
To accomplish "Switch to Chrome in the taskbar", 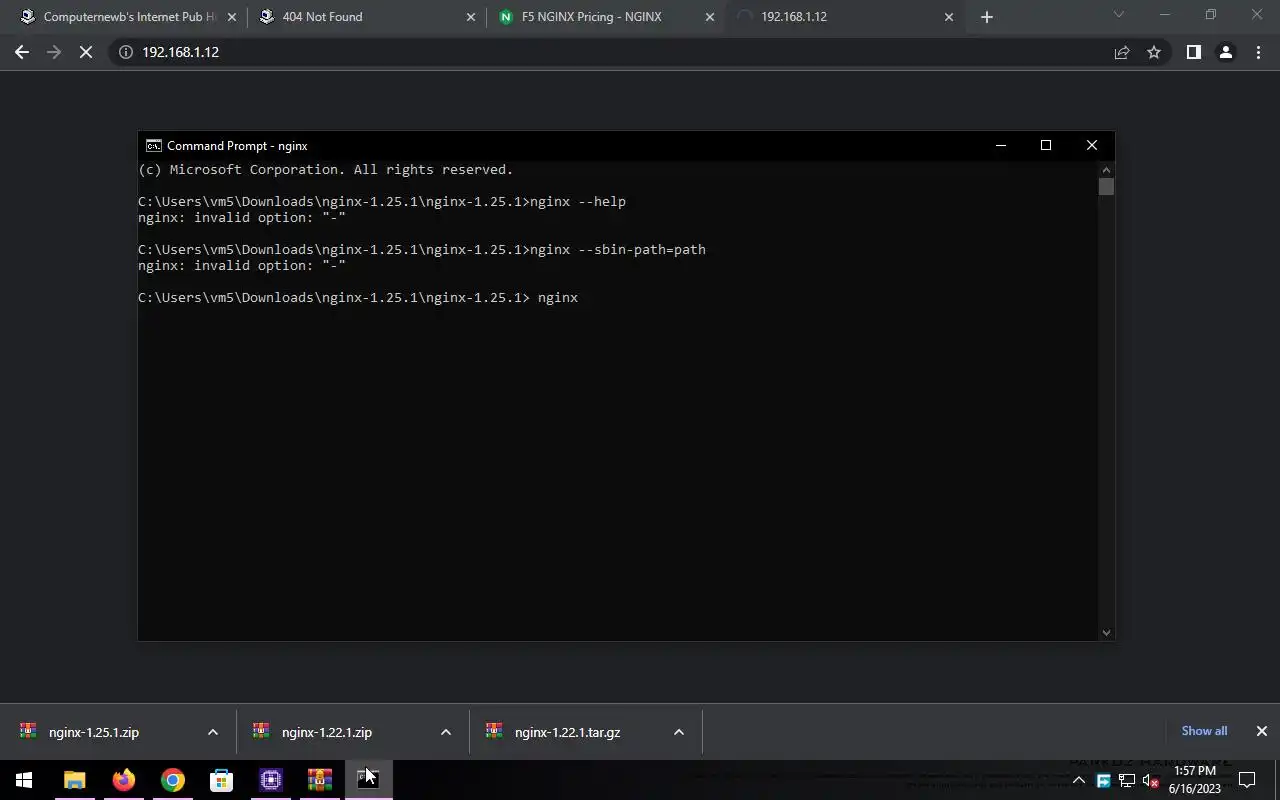I will pyautogui.click(x=173, y=780).
